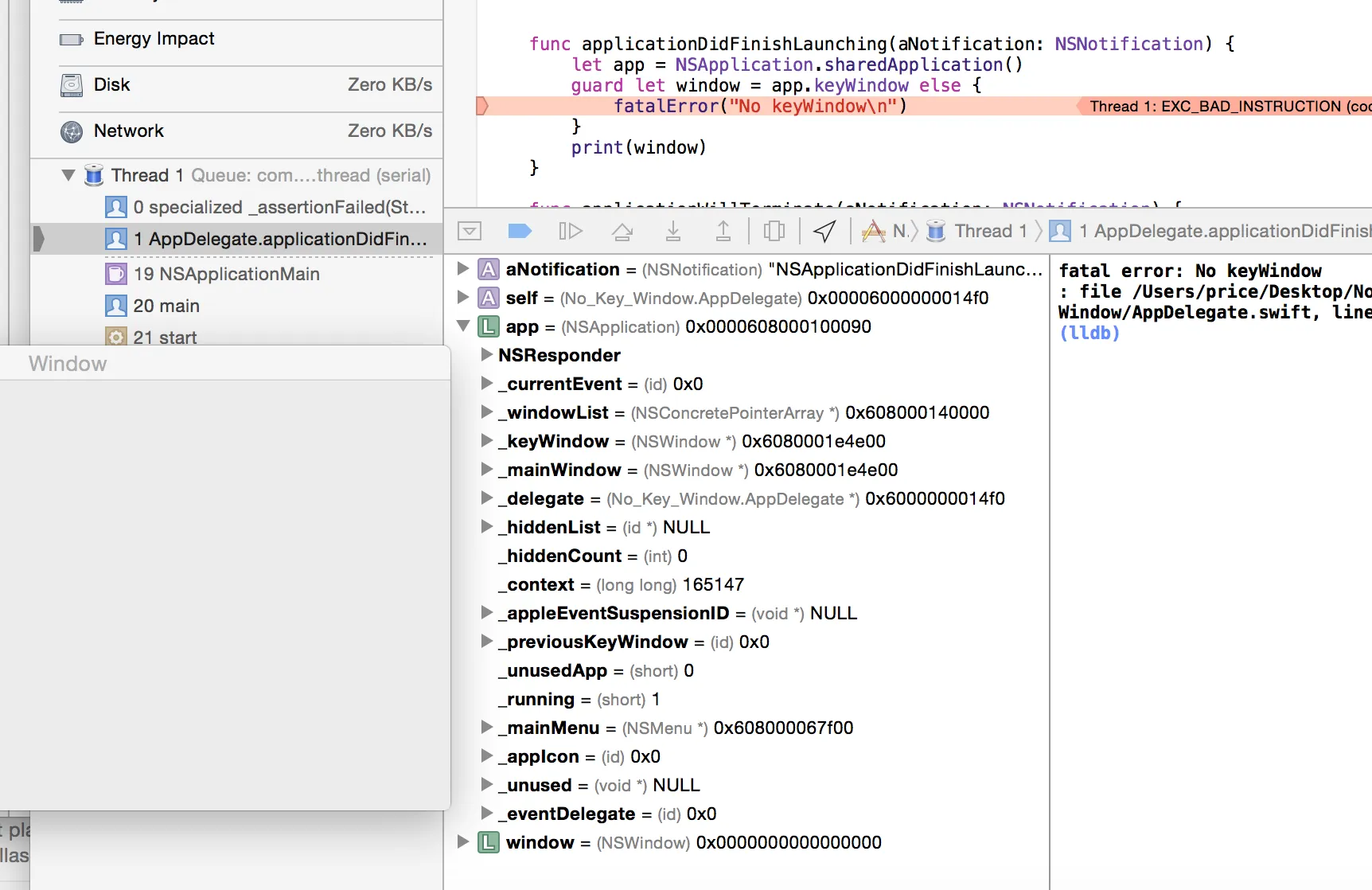Select frame 0 specialized _assertionFailed
This screenshot has width=1372, height=890.
(x=236, y=207)
